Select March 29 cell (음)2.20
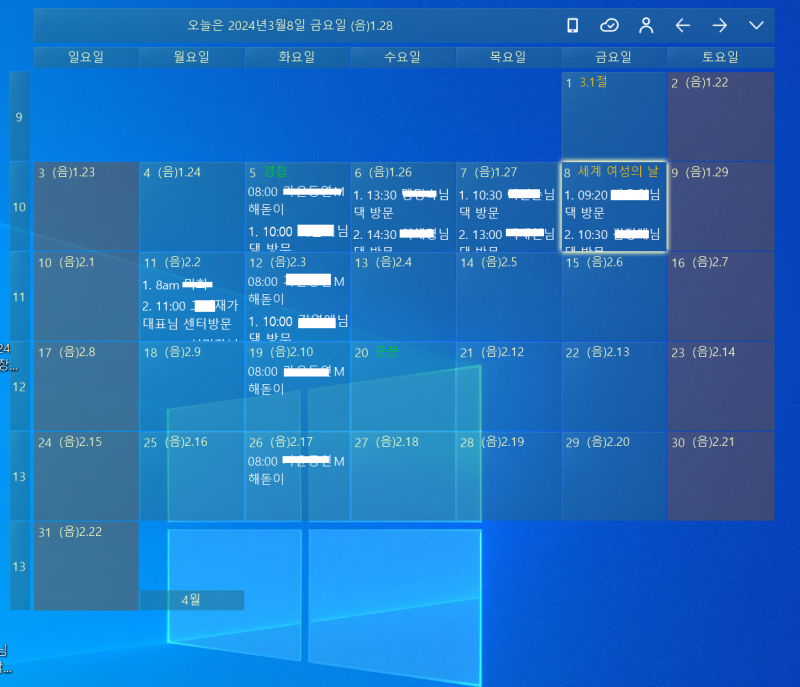 coord(614,476)
